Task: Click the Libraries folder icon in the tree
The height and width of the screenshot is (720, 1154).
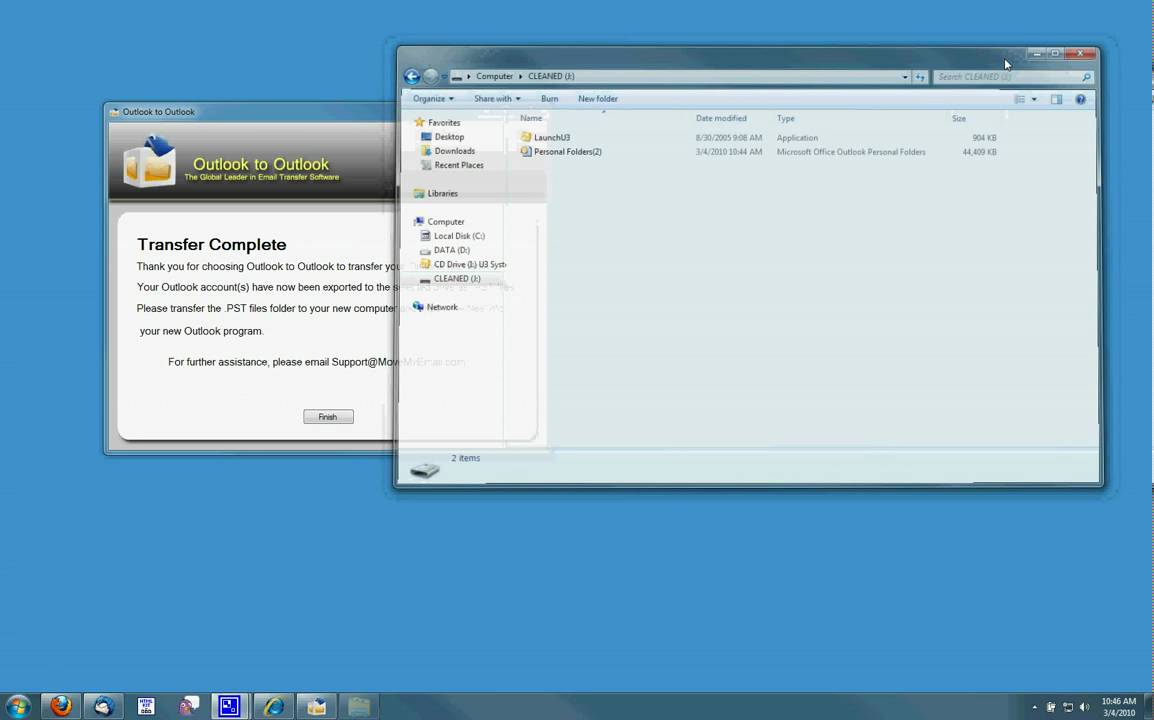Action: coord(419,194)
